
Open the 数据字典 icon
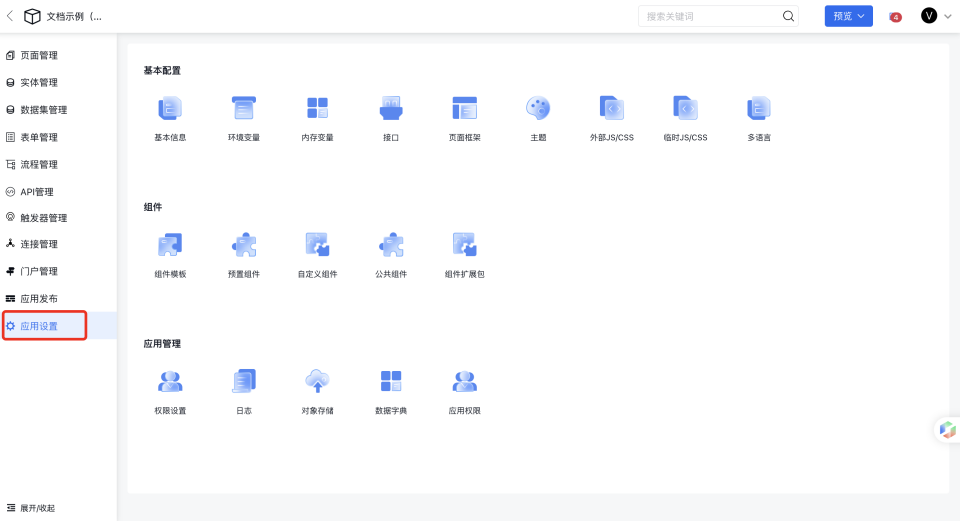[391, 381]
